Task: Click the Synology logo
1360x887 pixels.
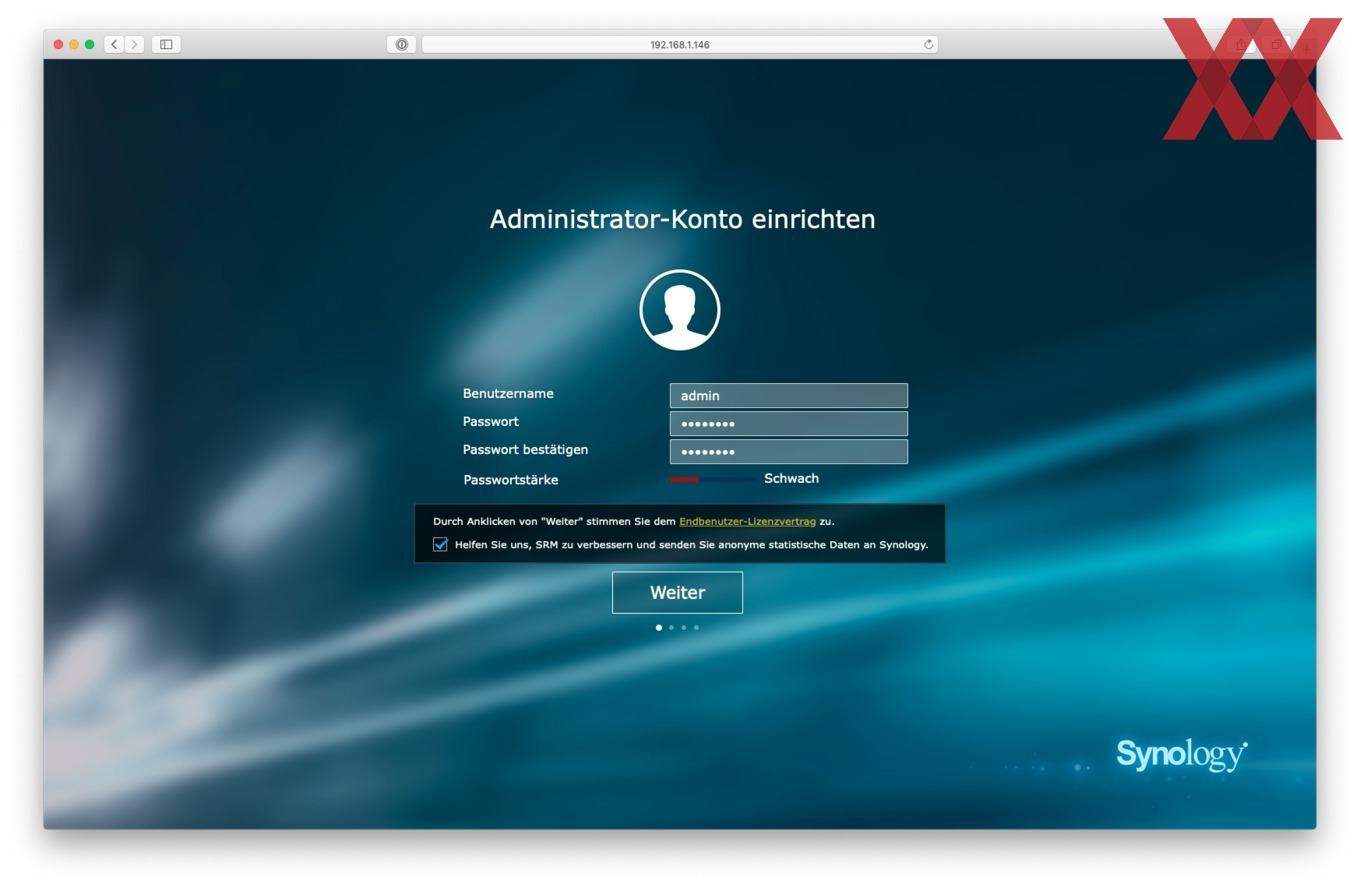Action: 1182,755
